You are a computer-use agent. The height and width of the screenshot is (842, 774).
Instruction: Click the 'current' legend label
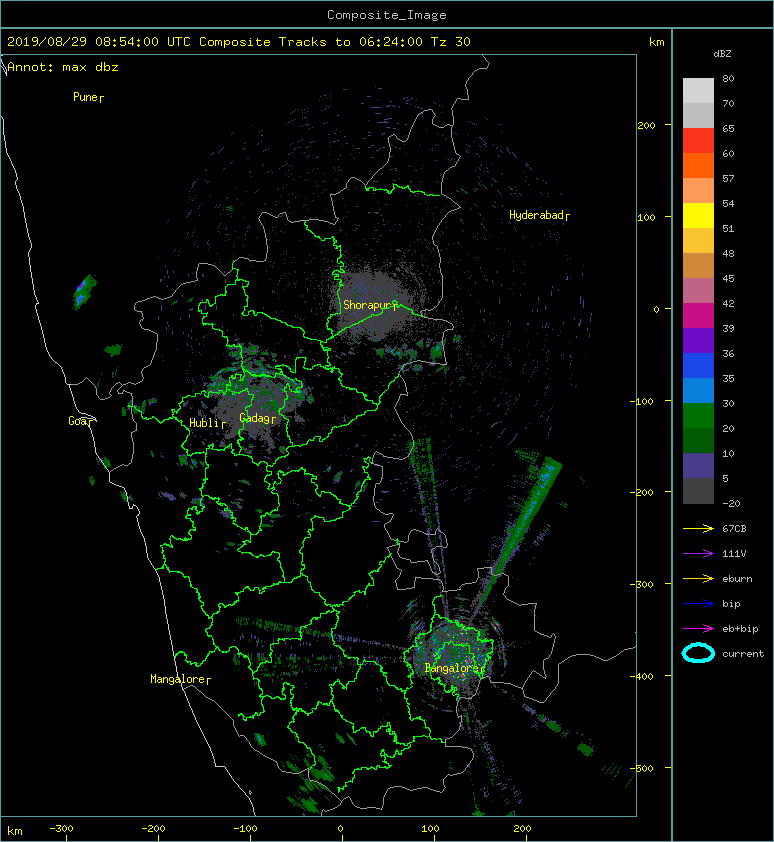743,654
